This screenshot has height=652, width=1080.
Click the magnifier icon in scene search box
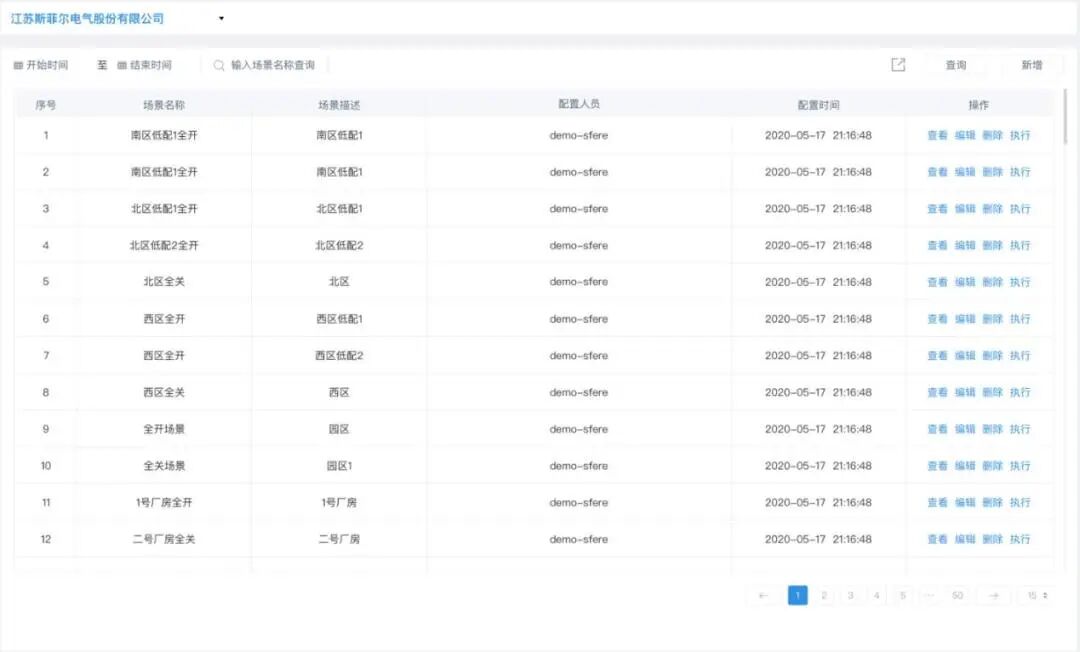(x=218, y=65)
